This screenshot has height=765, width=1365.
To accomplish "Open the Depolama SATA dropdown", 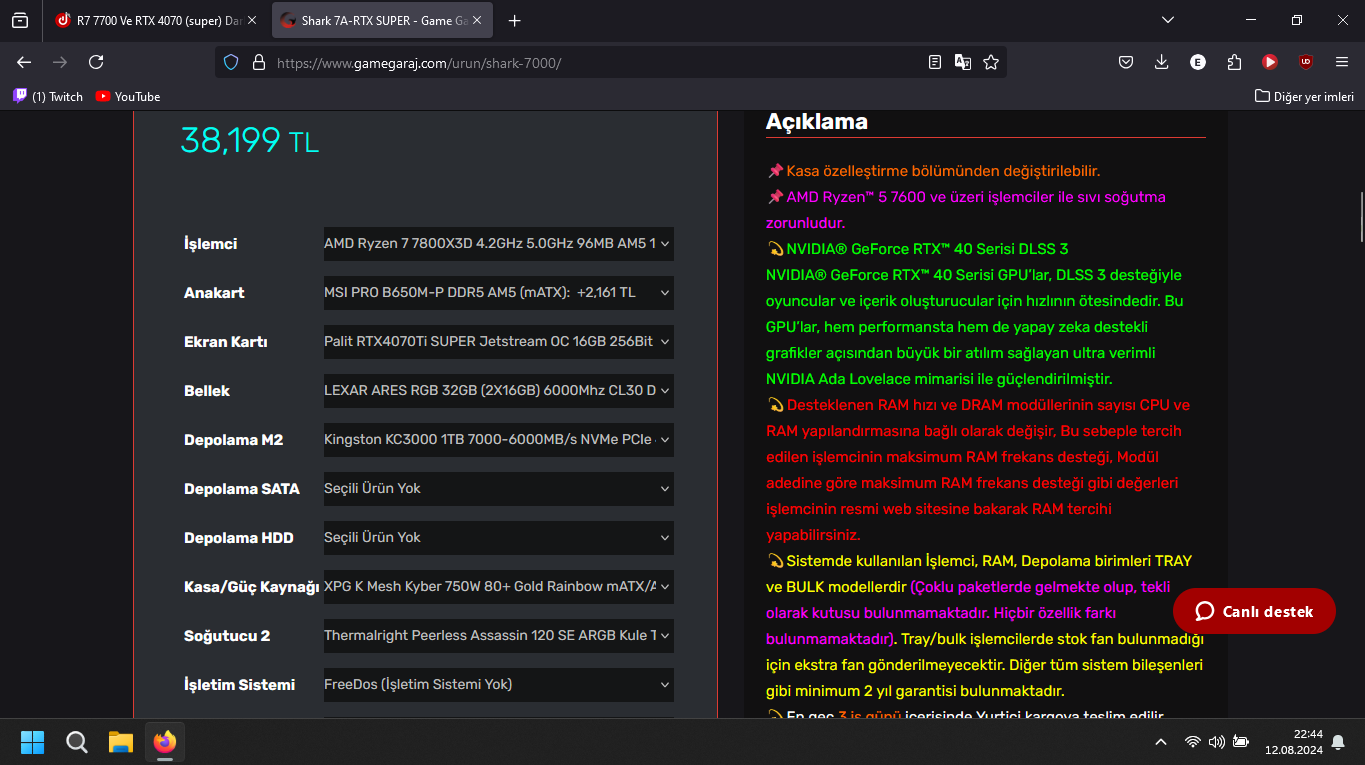I will click(498, 488).
